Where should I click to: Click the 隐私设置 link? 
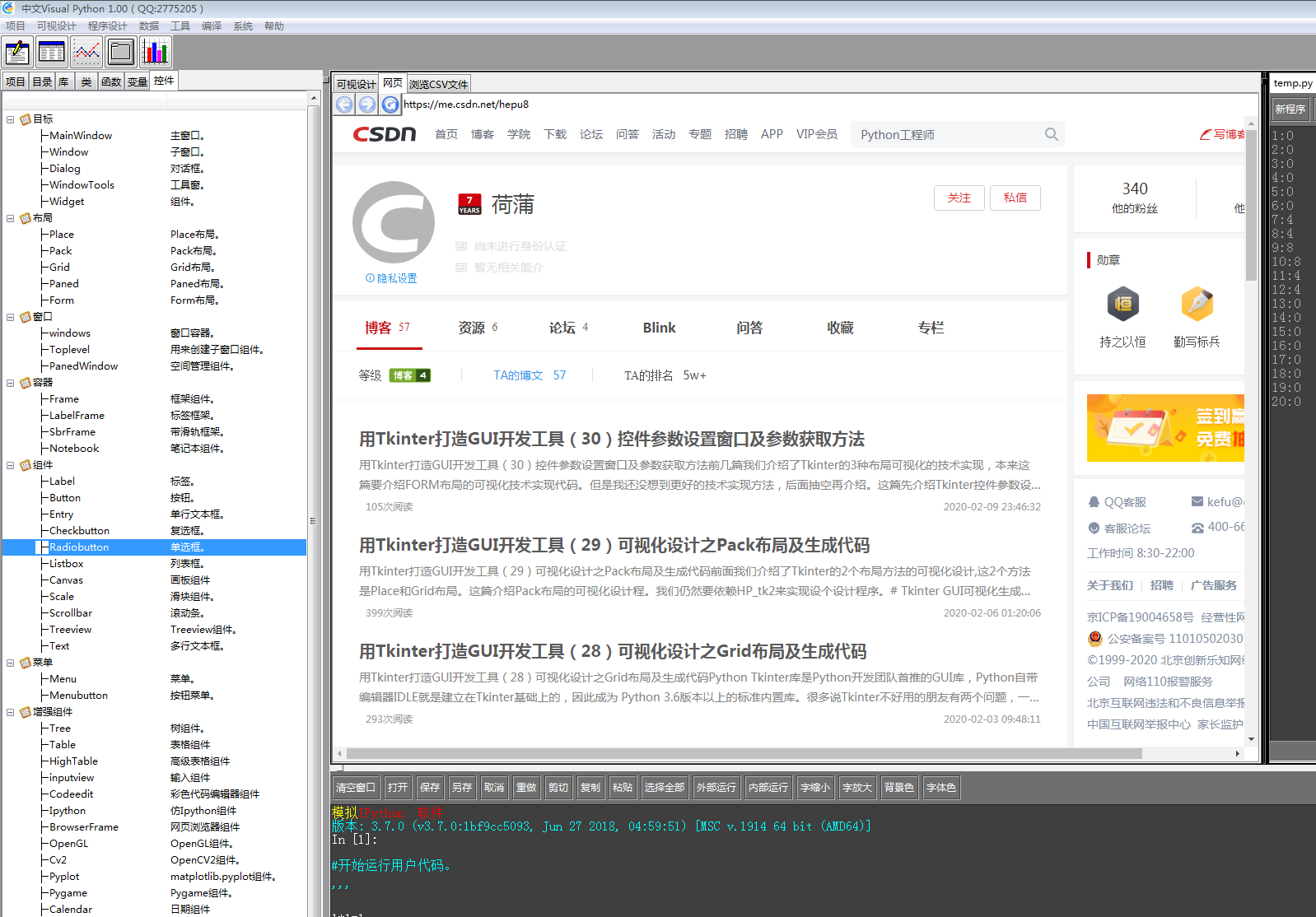[391, 278]
